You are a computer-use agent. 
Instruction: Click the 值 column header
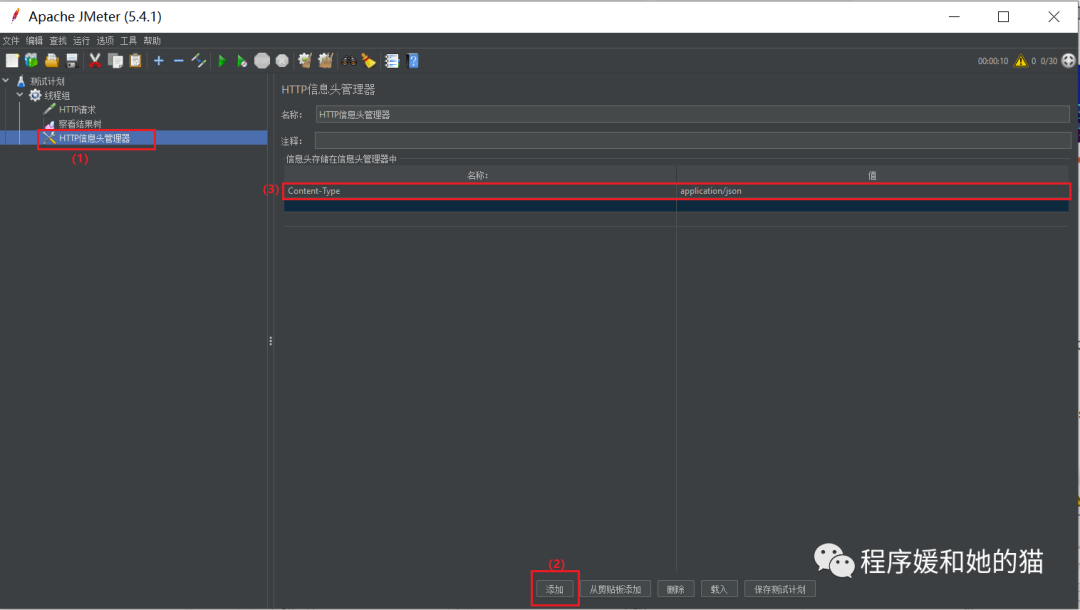click(x=873, y=175)
